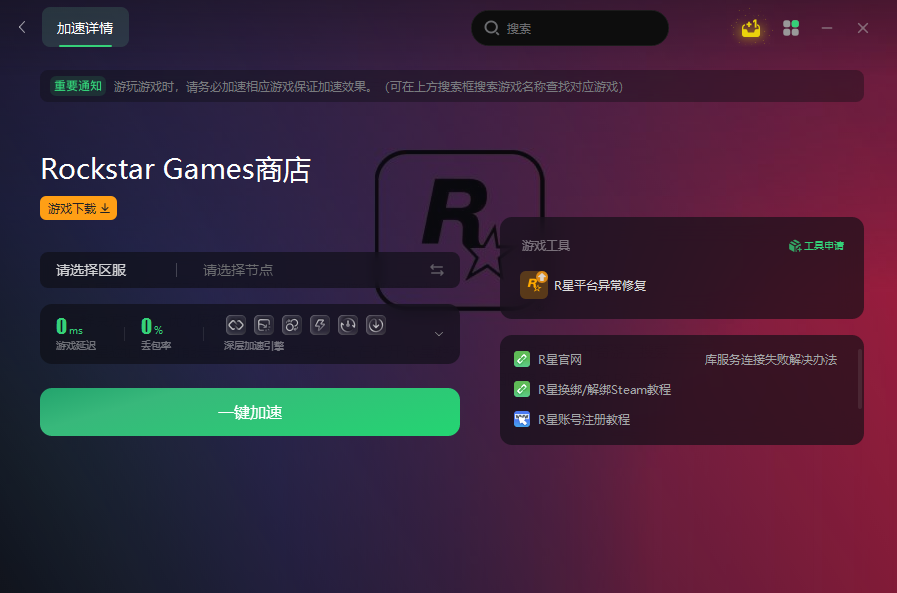The width and height of the screenshot is (897, 593).
Task: Click the two-circles engine icon
Action: pos(292,325)
